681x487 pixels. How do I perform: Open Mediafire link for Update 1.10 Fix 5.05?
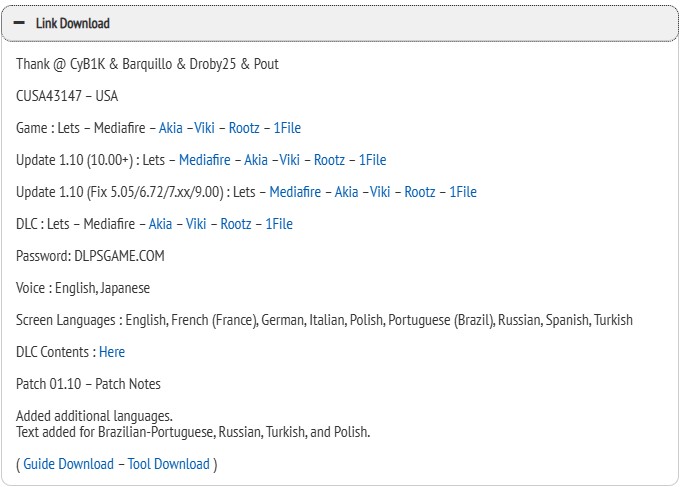(295, 192)
